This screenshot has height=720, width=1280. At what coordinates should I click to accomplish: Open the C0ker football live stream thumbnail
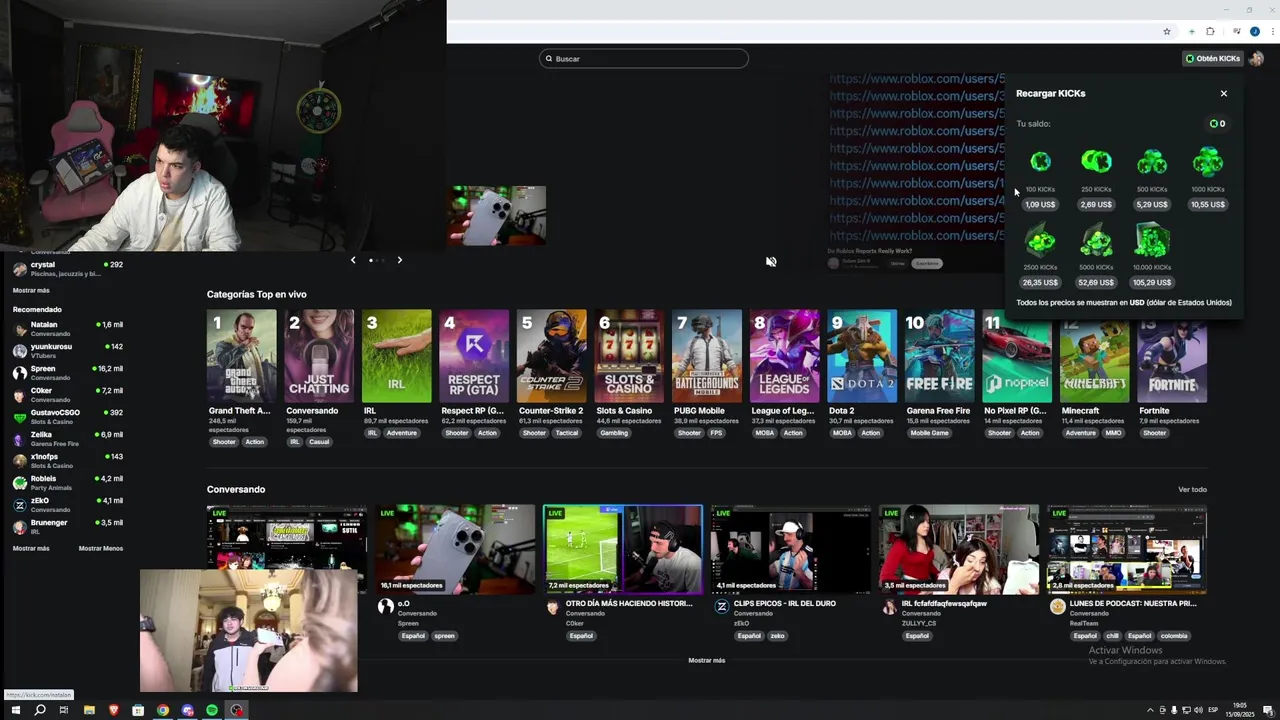pyautogui.click(x=623, y=549)
